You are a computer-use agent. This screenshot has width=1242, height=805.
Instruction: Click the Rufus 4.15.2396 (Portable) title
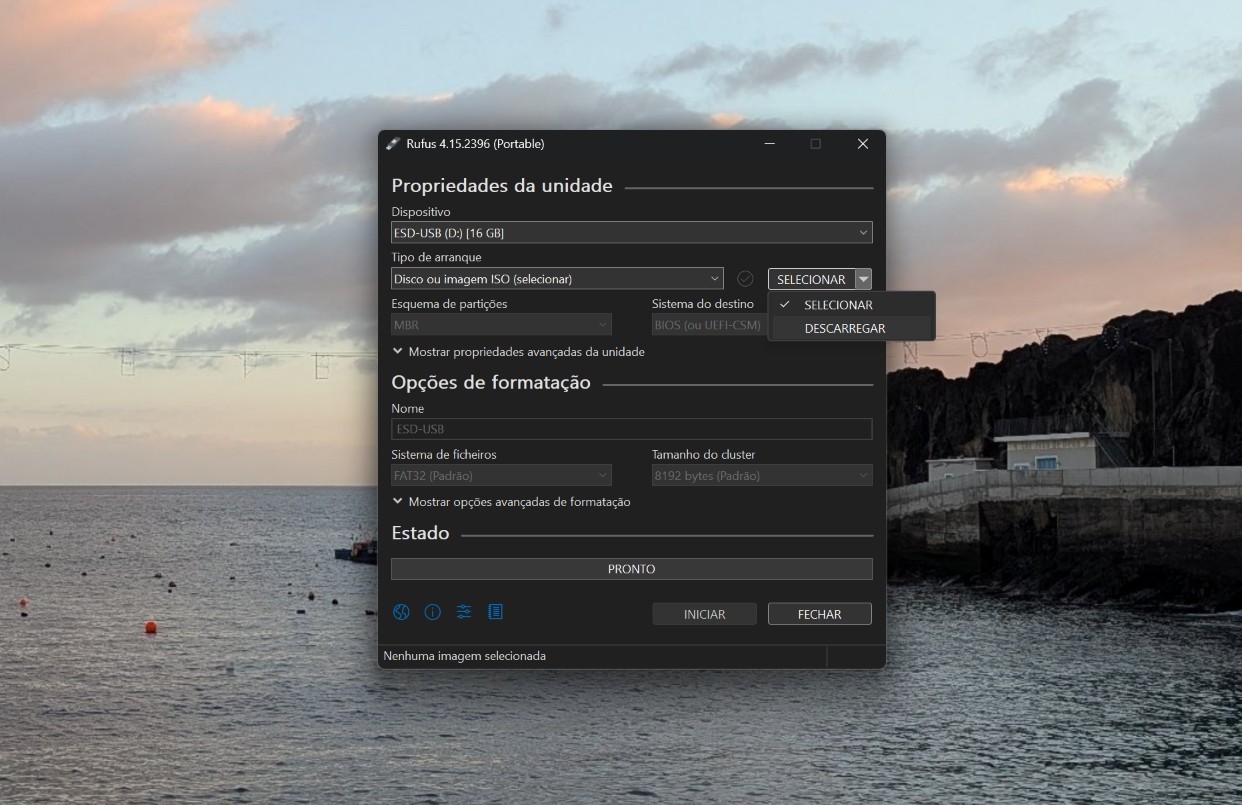(x=475, y=144)
